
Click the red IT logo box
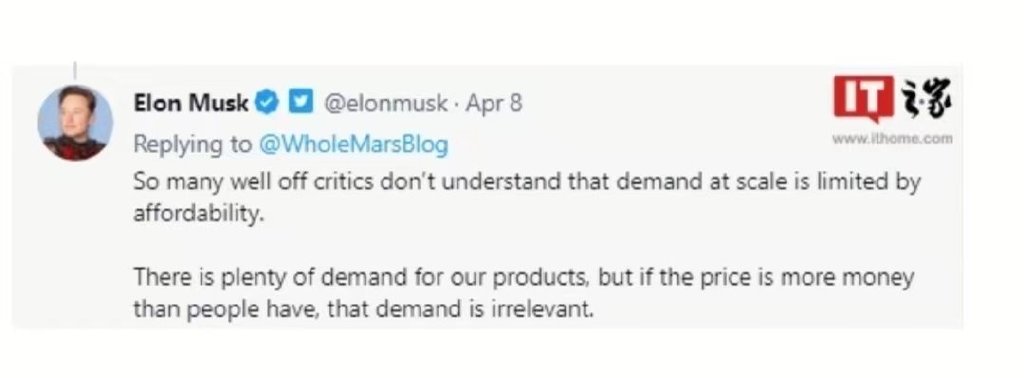pyautogui.click(x=863, y=99)
